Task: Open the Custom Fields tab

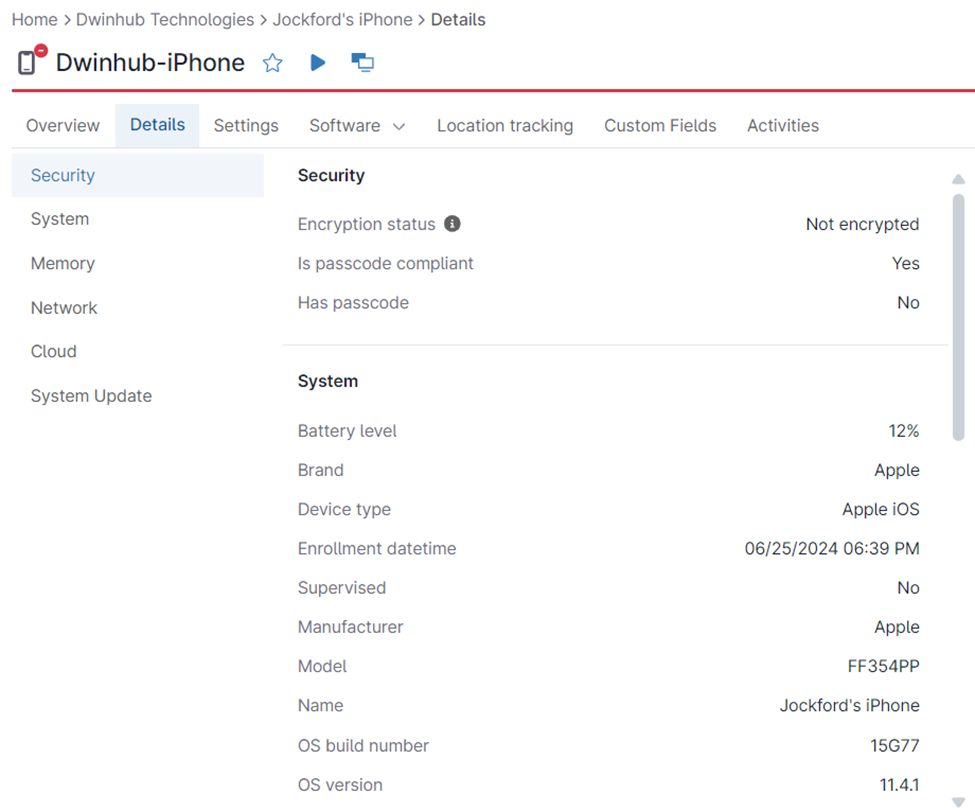Action: (660, 126)
